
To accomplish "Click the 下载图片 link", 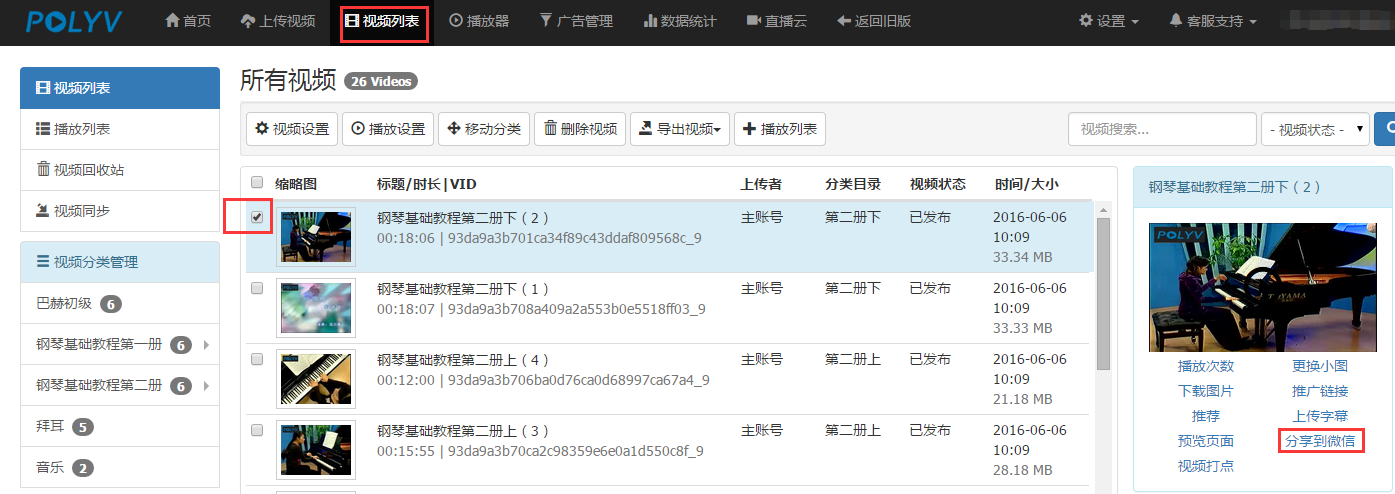I will point(1205,391).
